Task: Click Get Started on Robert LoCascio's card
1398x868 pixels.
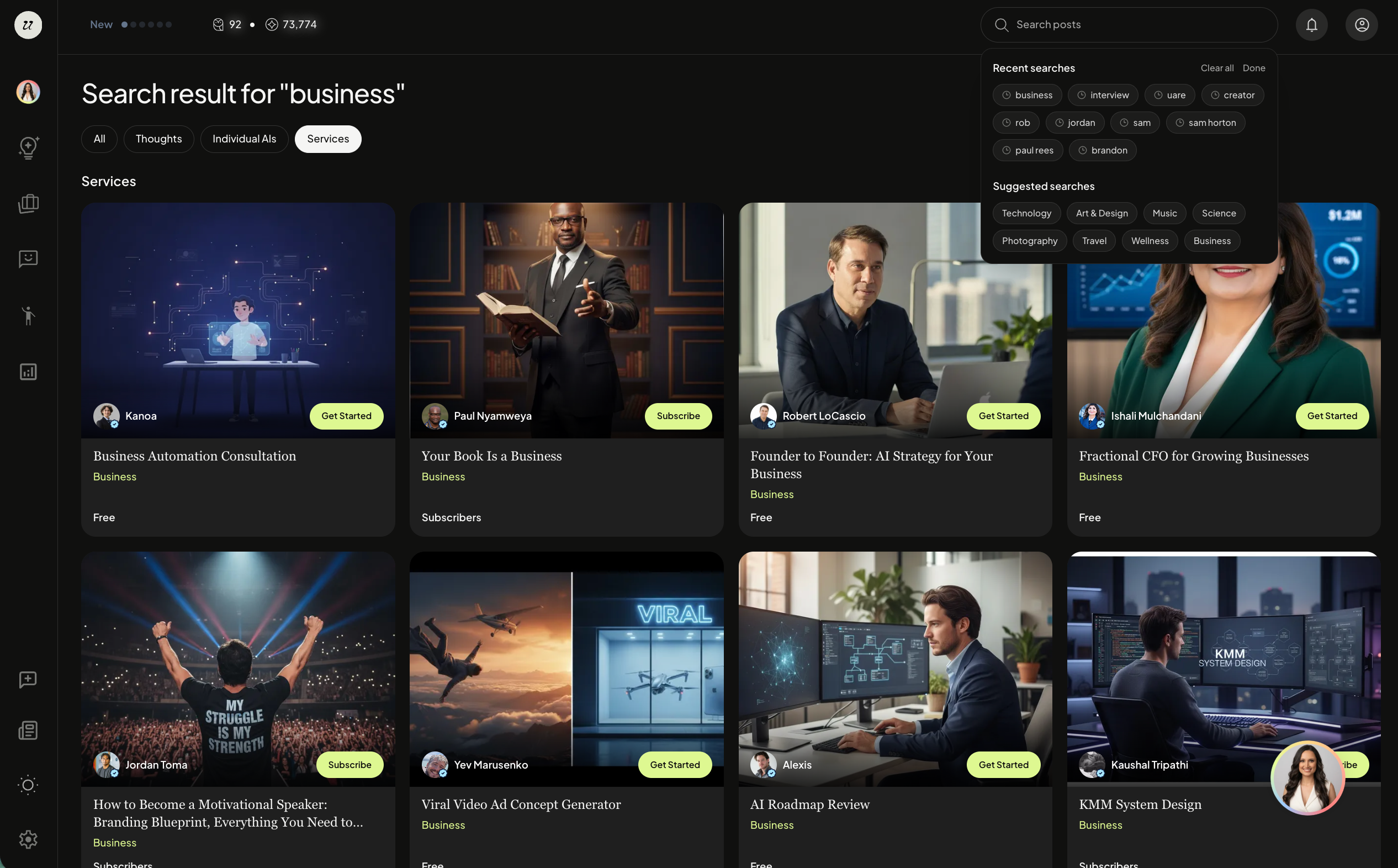Action: point(1003,416)
